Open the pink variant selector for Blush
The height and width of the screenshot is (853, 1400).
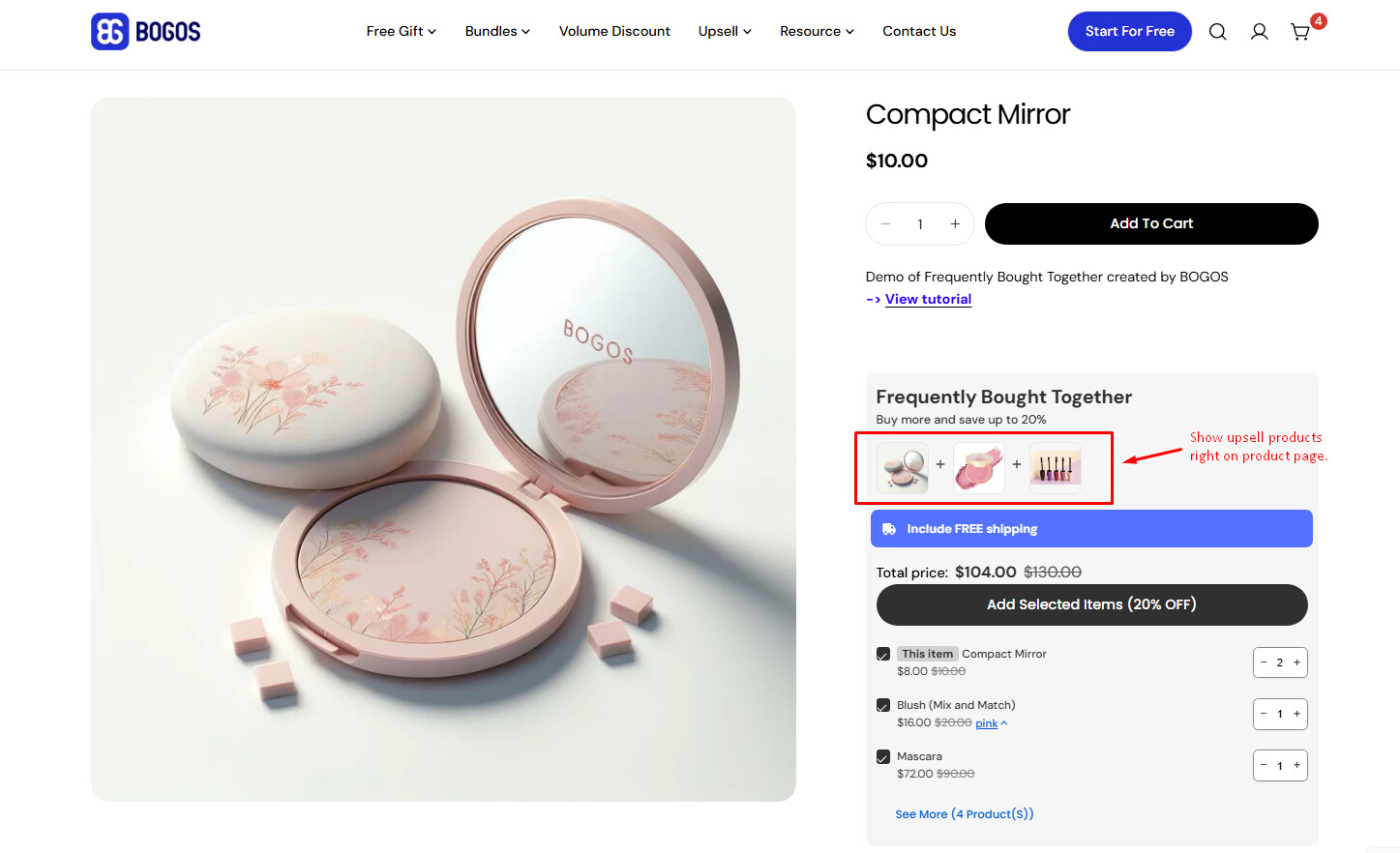pos(991,723)
